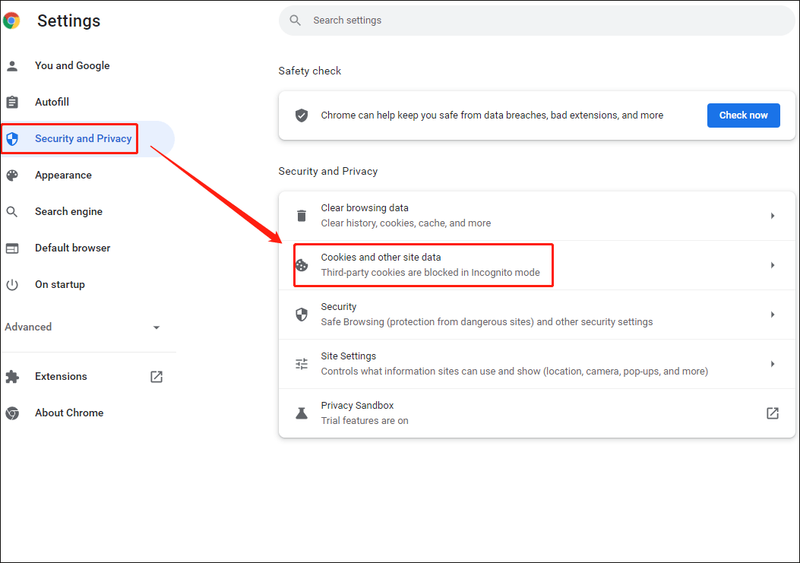800x563 pixels.
Task: Open Privacy Sandbox external link icon
Action: [772, 413]
